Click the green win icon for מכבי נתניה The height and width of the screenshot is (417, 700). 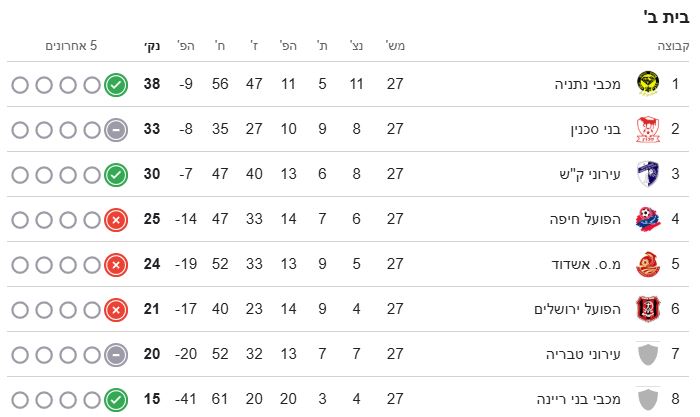[x=116, y=84]
